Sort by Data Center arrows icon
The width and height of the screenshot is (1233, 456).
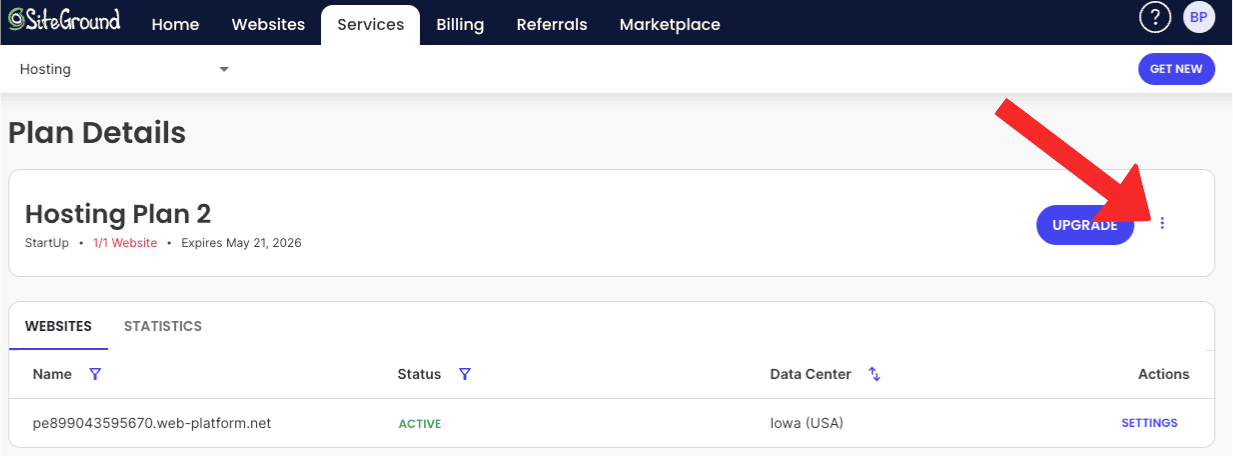[874, 374]
